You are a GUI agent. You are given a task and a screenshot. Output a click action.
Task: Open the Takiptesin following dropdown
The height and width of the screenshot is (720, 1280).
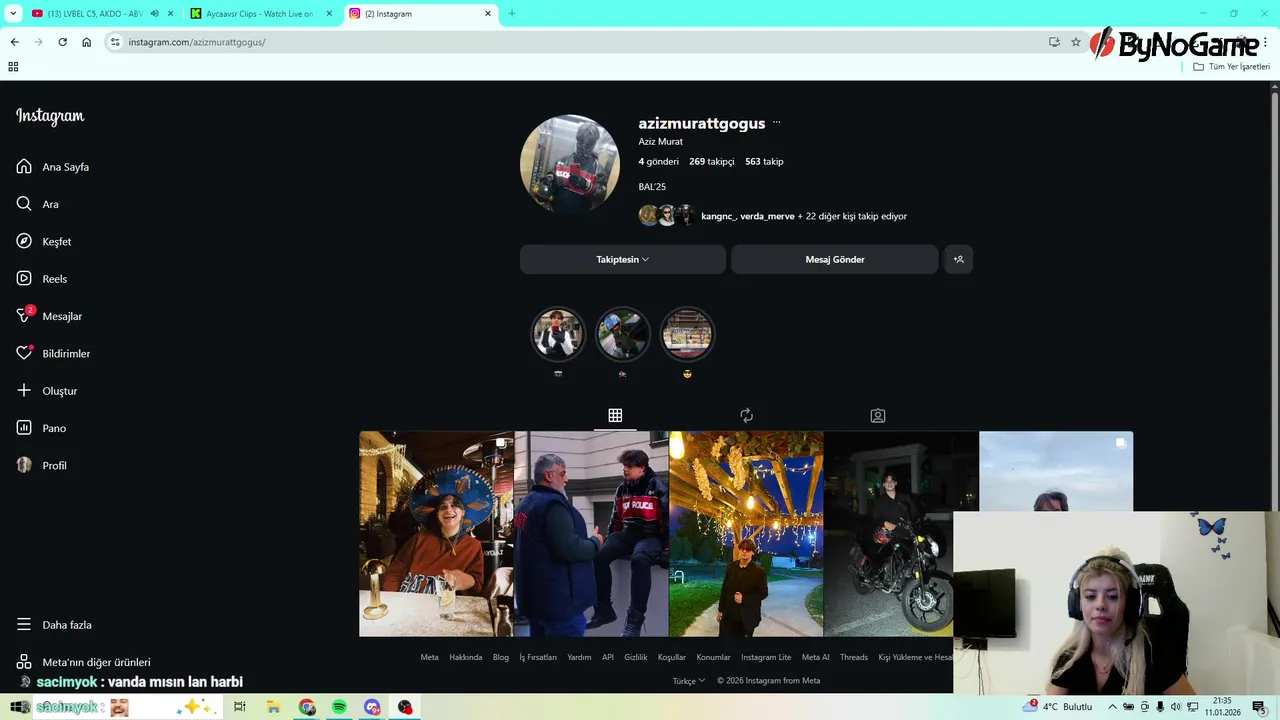622,259
